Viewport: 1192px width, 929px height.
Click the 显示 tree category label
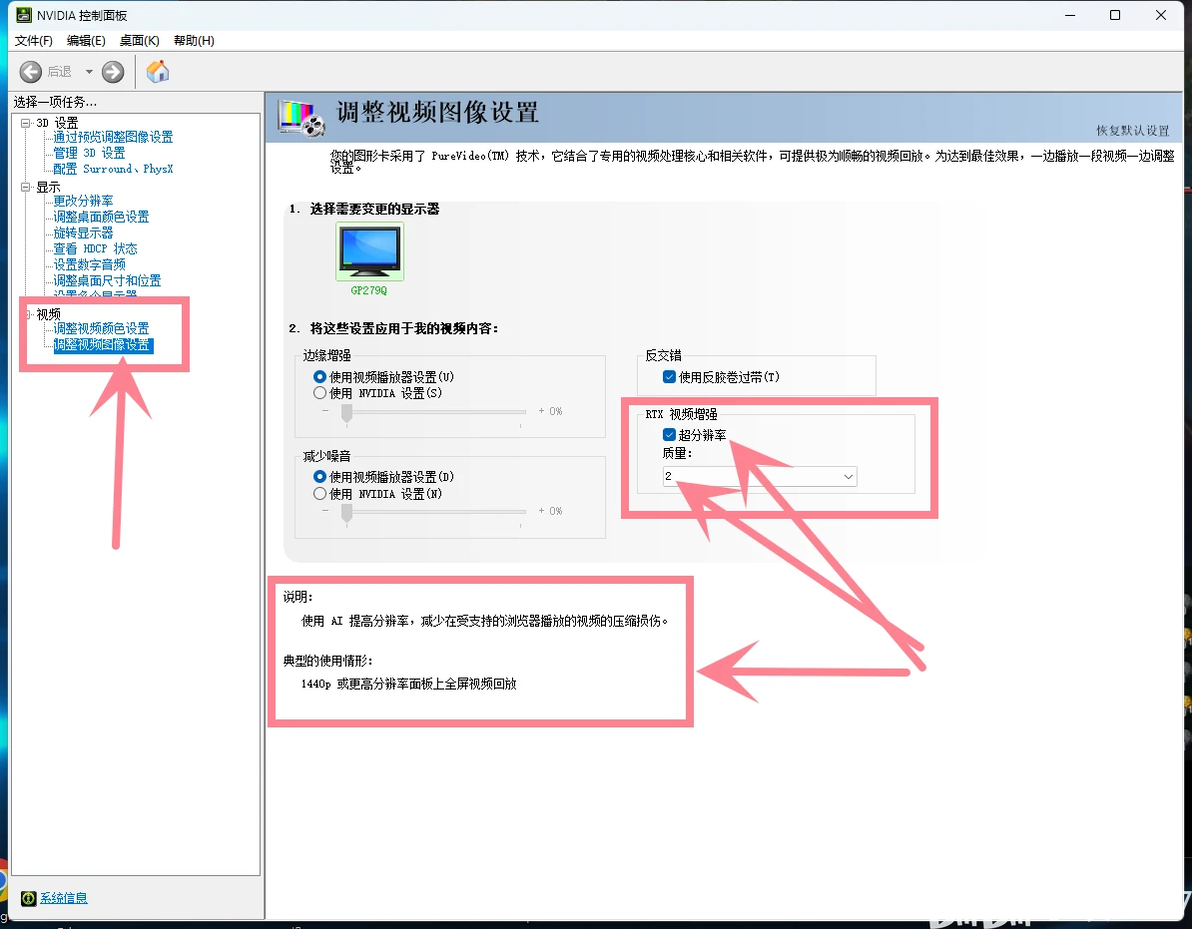pos(48,187)
